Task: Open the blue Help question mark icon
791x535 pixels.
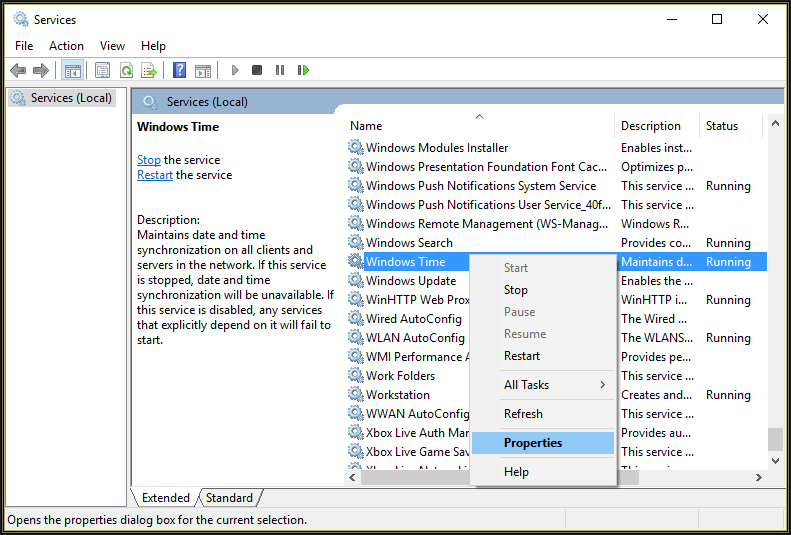Action: (179, 70)
